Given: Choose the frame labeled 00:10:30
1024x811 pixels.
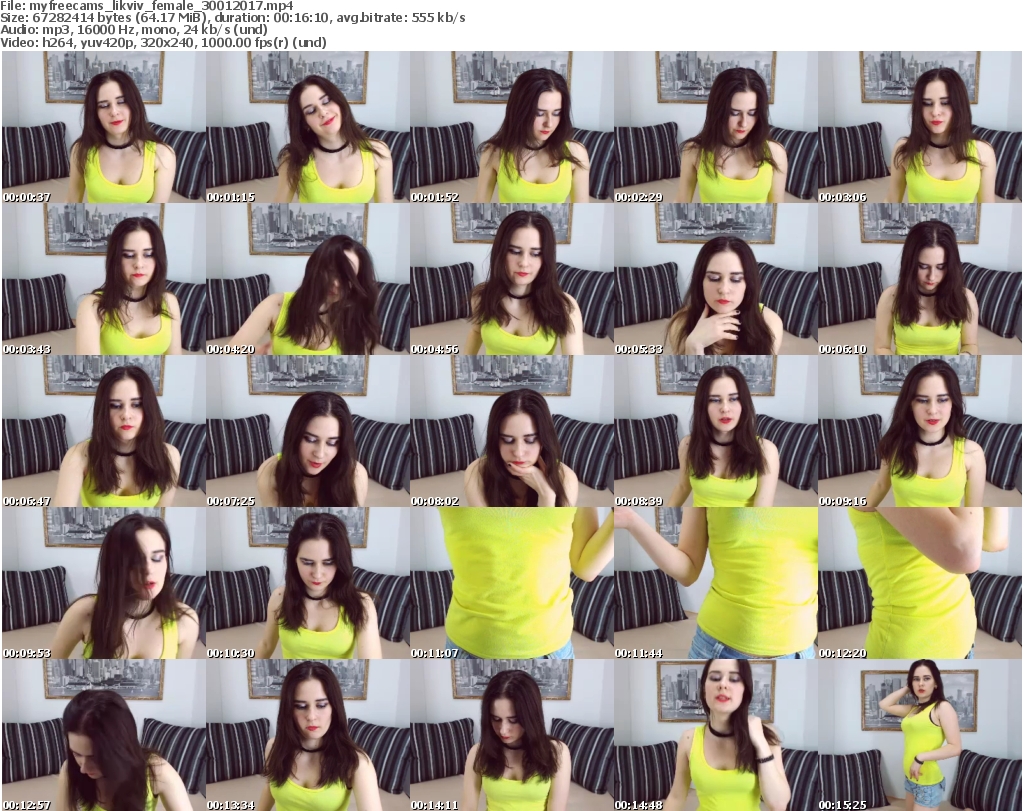Looking at the screenshot, I should pos(308,583).
